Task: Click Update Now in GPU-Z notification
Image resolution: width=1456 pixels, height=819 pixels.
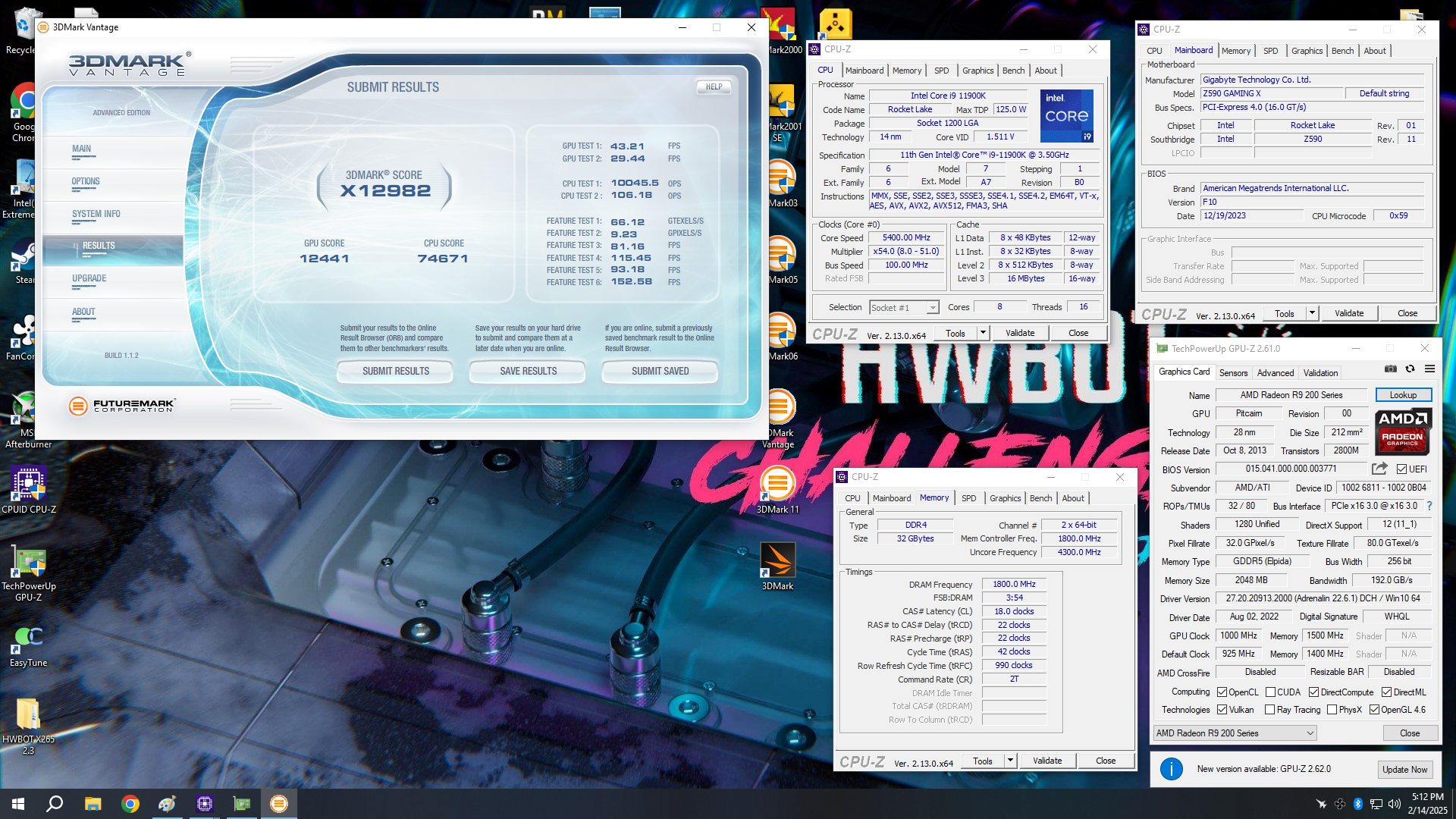Action: click(x=1404, y=769)
